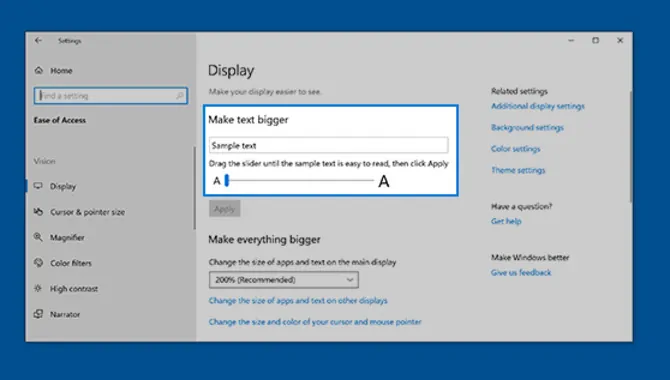Click the Apply button
670x380 pixels.
[224, 209]
